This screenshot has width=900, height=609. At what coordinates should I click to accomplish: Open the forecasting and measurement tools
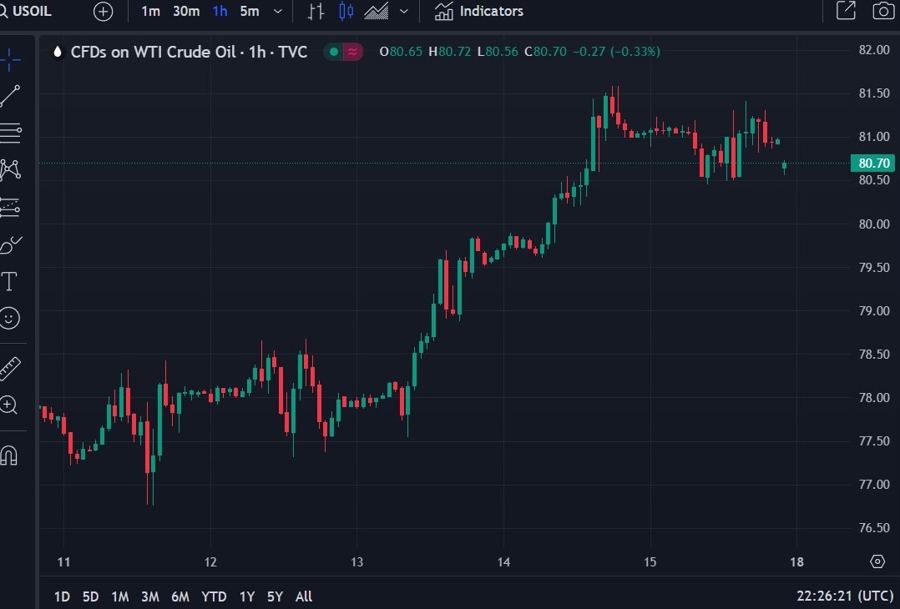[10, 207]
